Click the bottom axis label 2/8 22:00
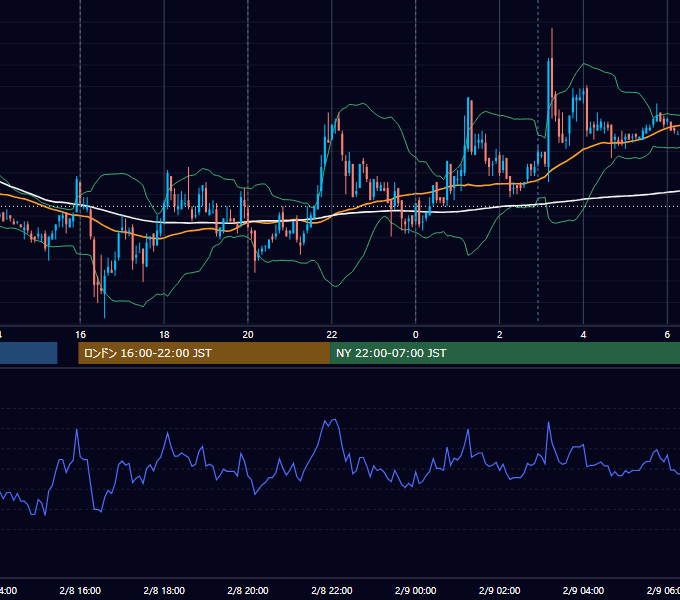The width and height of the screenshot is (680, 600). pos(332,590)
